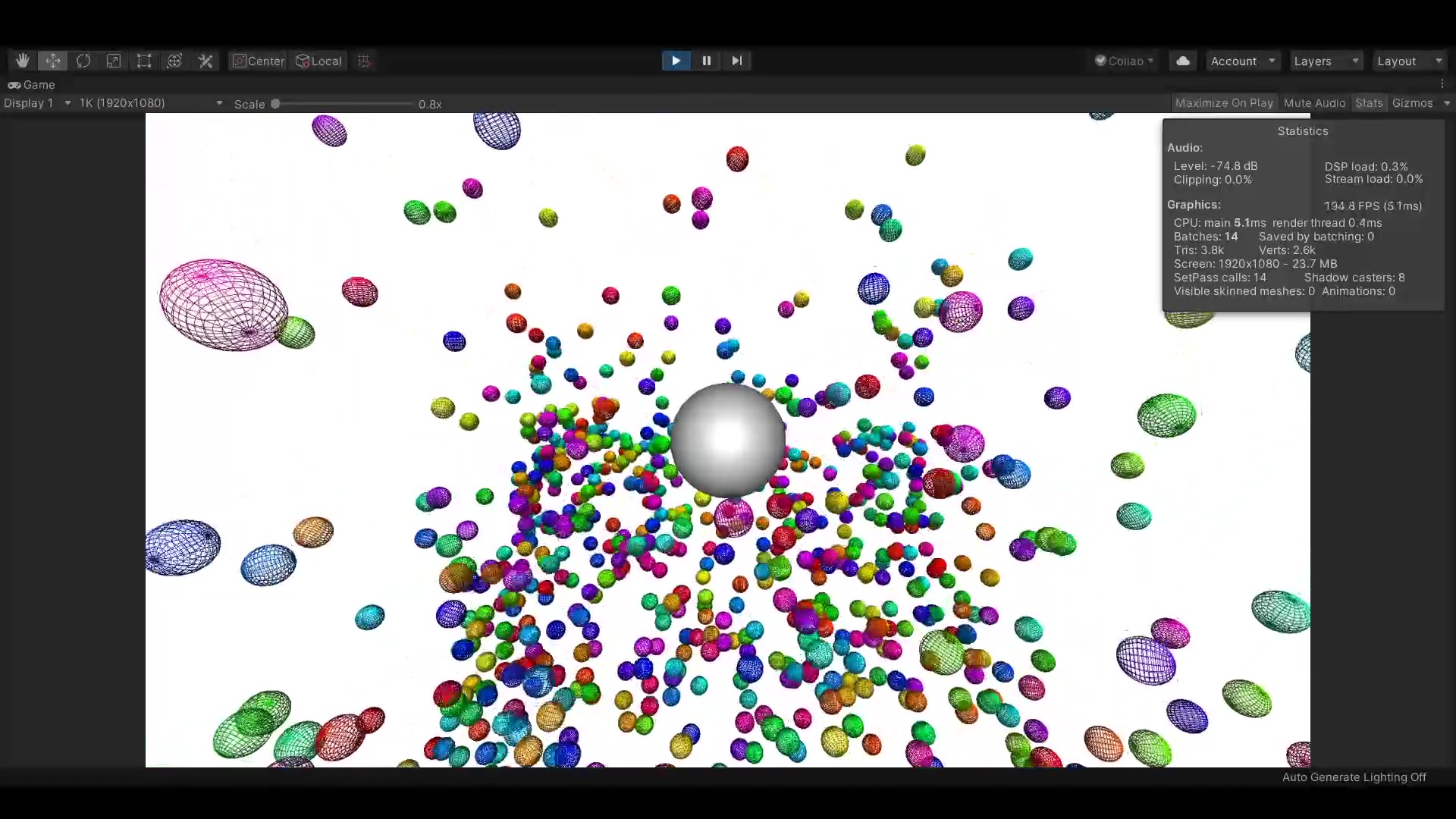Pause the running game
1456x819 pixels.
click(705, 61)
